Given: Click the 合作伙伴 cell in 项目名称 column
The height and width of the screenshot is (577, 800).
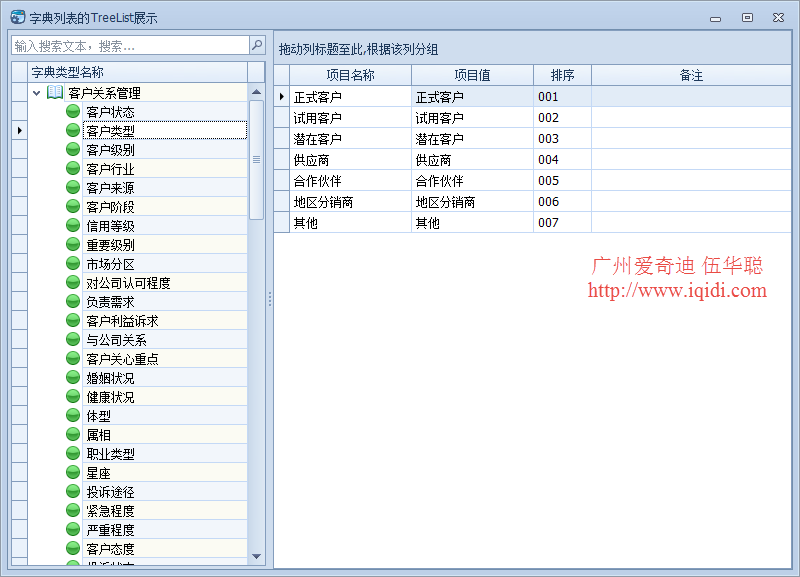Looking at the screenshot, I should [x=351, y=181].
